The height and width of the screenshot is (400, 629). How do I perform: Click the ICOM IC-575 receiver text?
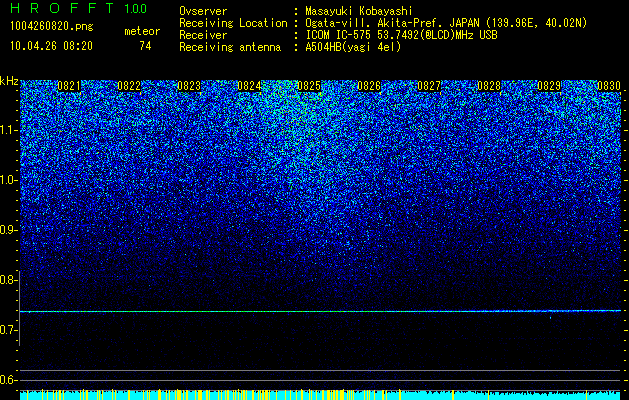point(401,35)
